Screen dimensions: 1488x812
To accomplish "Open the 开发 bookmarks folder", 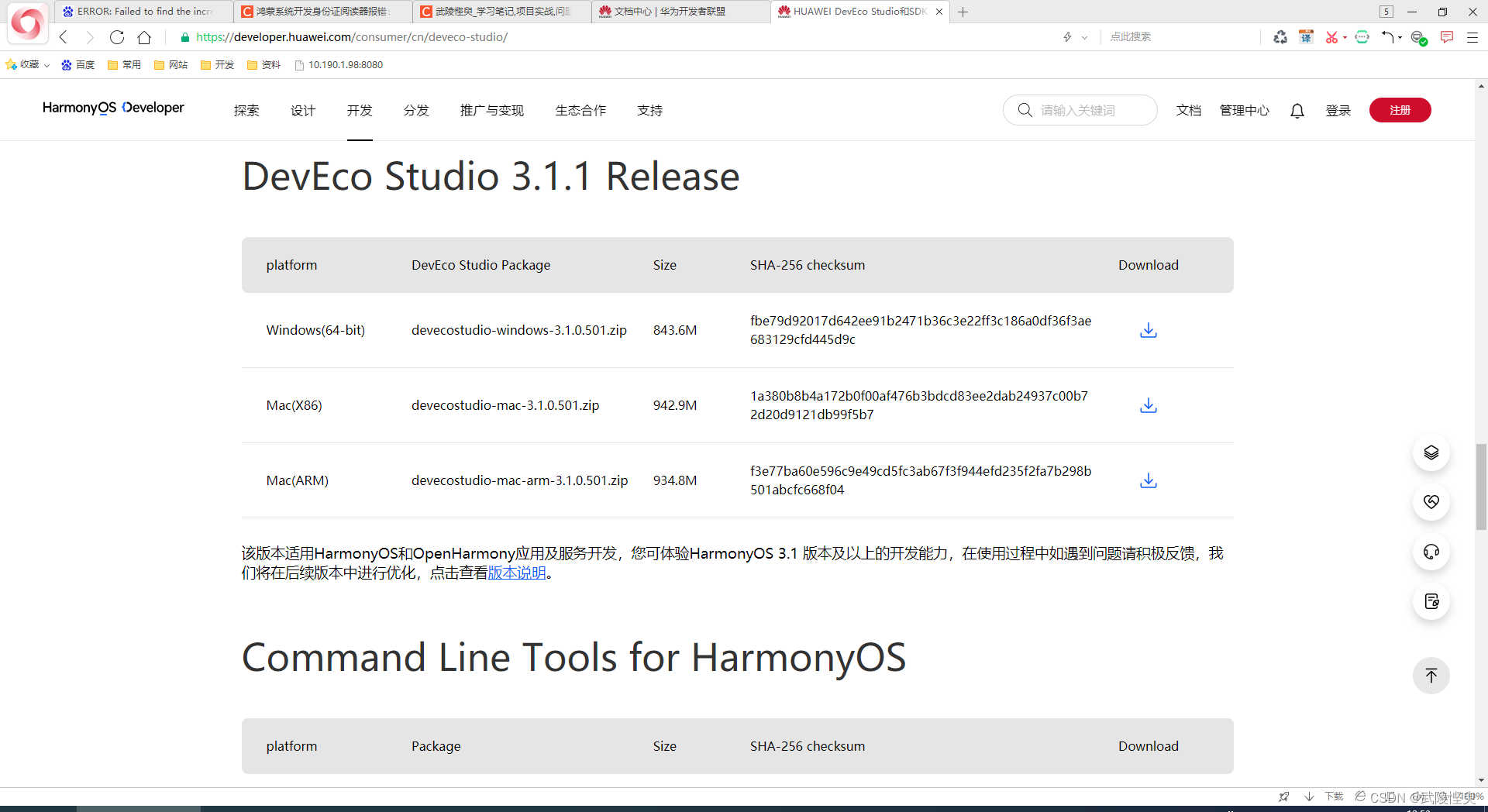I will (217, 65).
